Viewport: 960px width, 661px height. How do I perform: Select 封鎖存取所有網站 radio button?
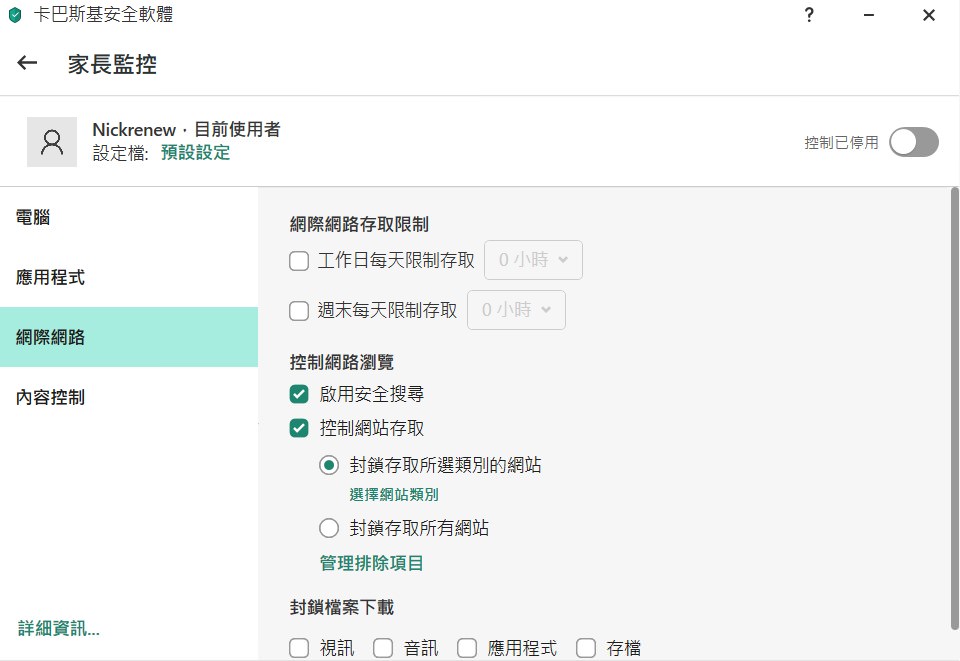point(329,528)
